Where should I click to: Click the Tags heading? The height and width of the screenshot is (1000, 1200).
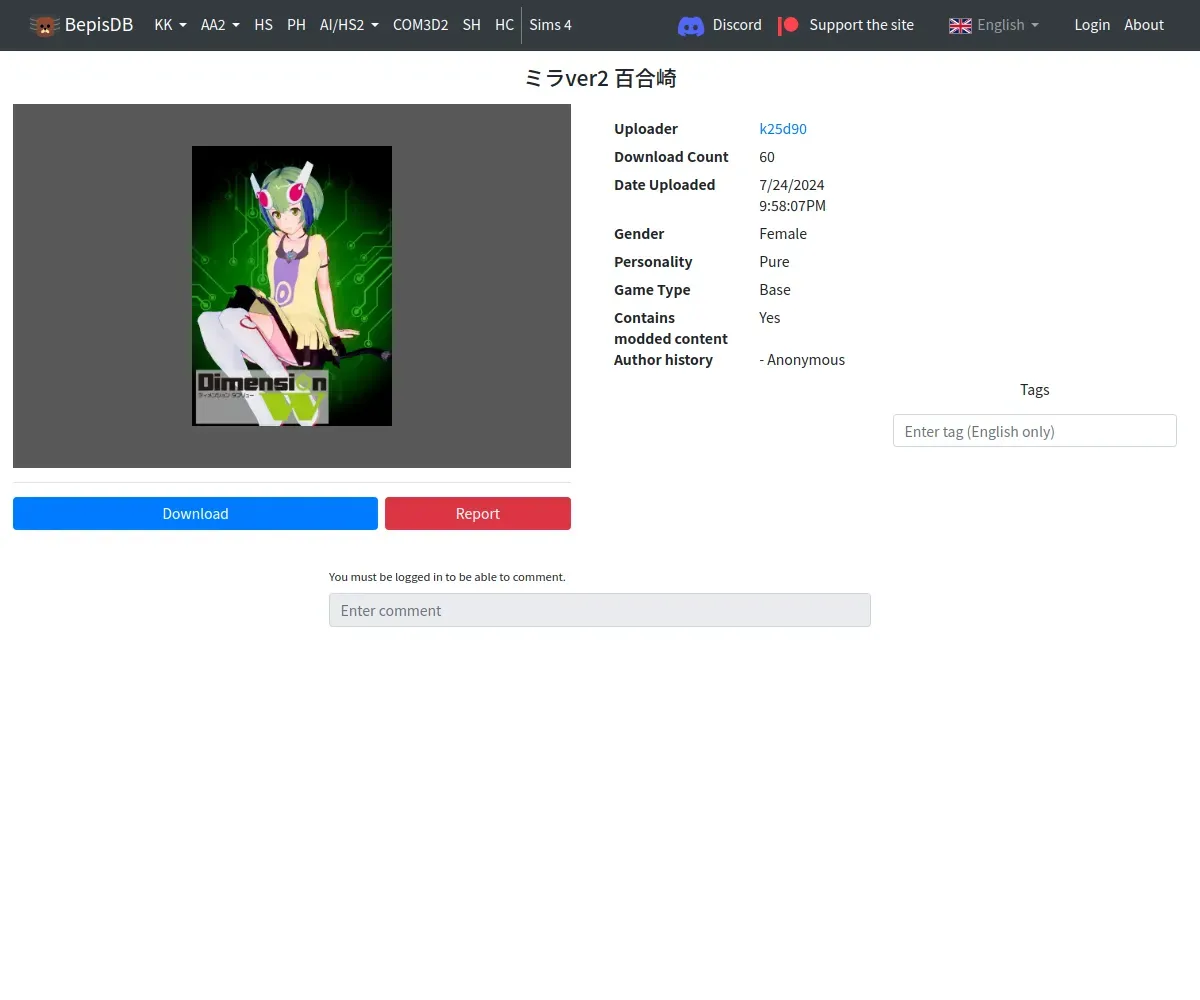[x=1035, y=390]
